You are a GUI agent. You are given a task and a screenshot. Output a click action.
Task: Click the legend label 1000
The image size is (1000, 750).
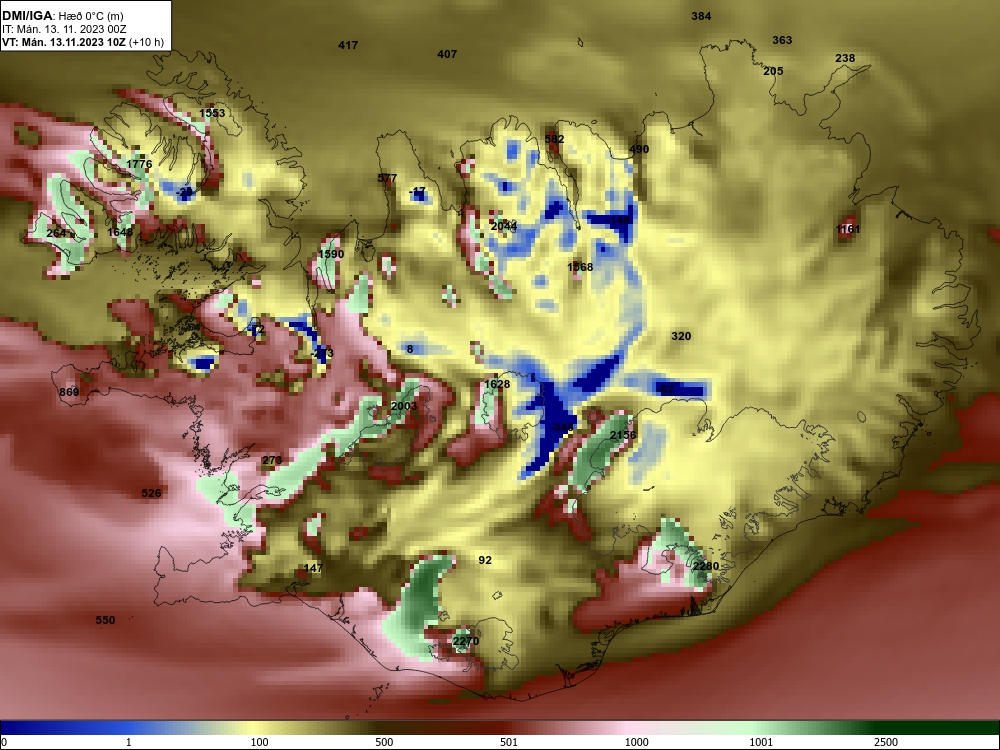coord(636,742)
